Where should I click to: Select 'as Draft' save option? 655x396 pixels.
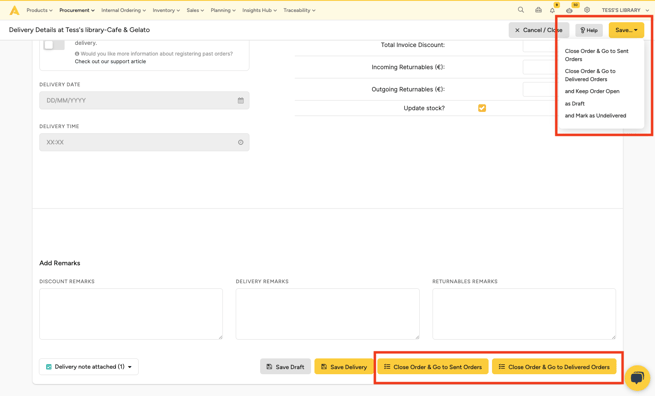click(x=575, y=104)
